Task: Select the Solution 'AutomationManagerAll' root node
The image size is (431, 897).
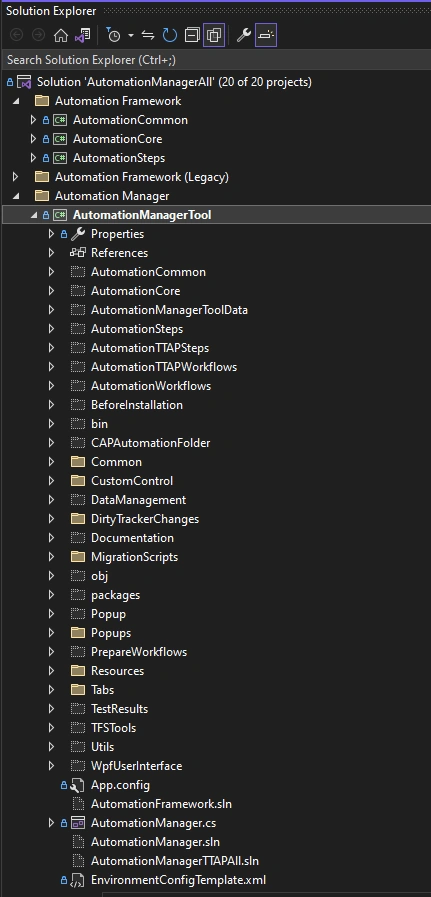Action: point(174,82)
